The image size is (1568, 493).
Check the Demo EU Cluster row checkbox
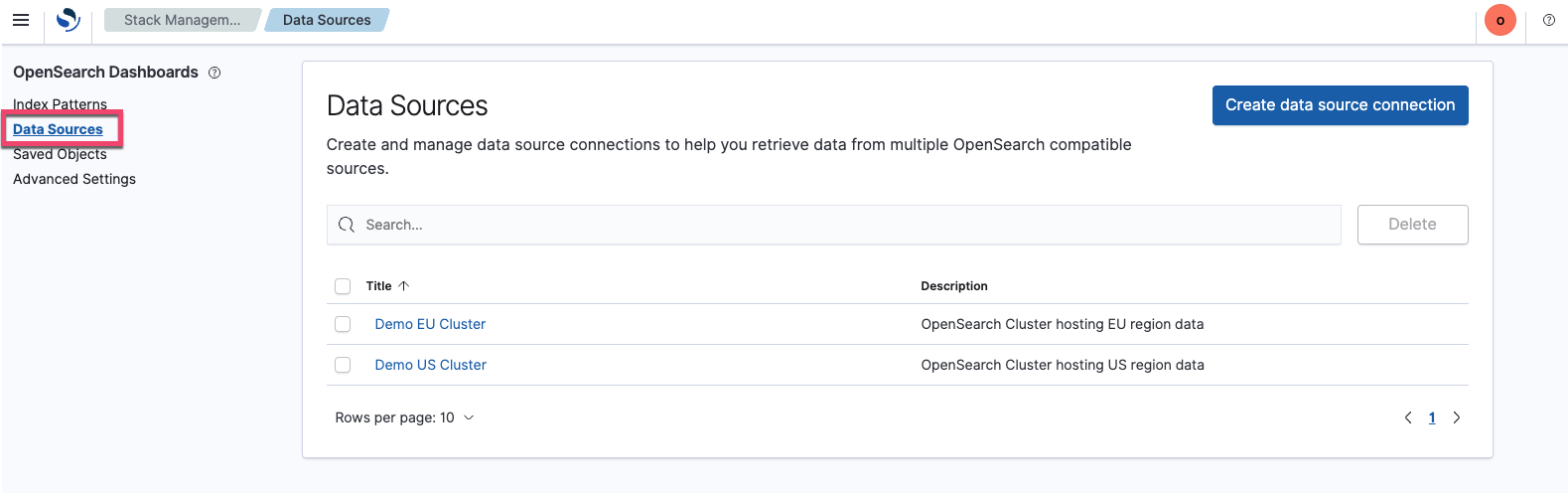pyautogui.click(x=343, y=324)
